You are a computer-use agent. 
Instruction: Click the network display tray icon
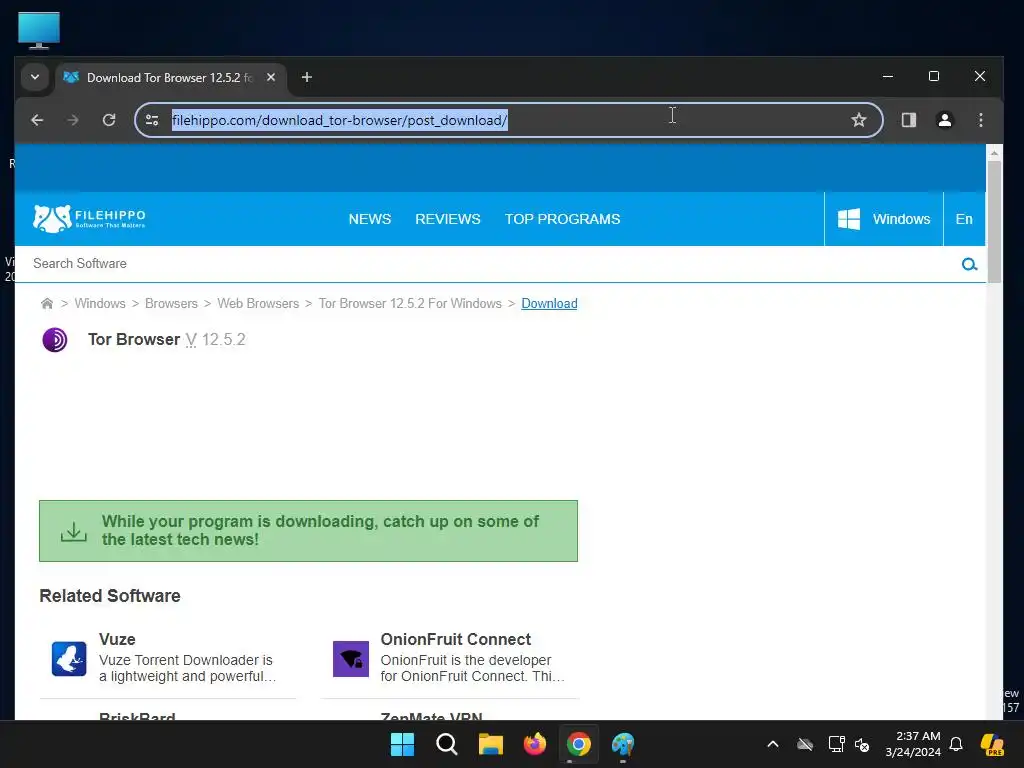[836, 744]
